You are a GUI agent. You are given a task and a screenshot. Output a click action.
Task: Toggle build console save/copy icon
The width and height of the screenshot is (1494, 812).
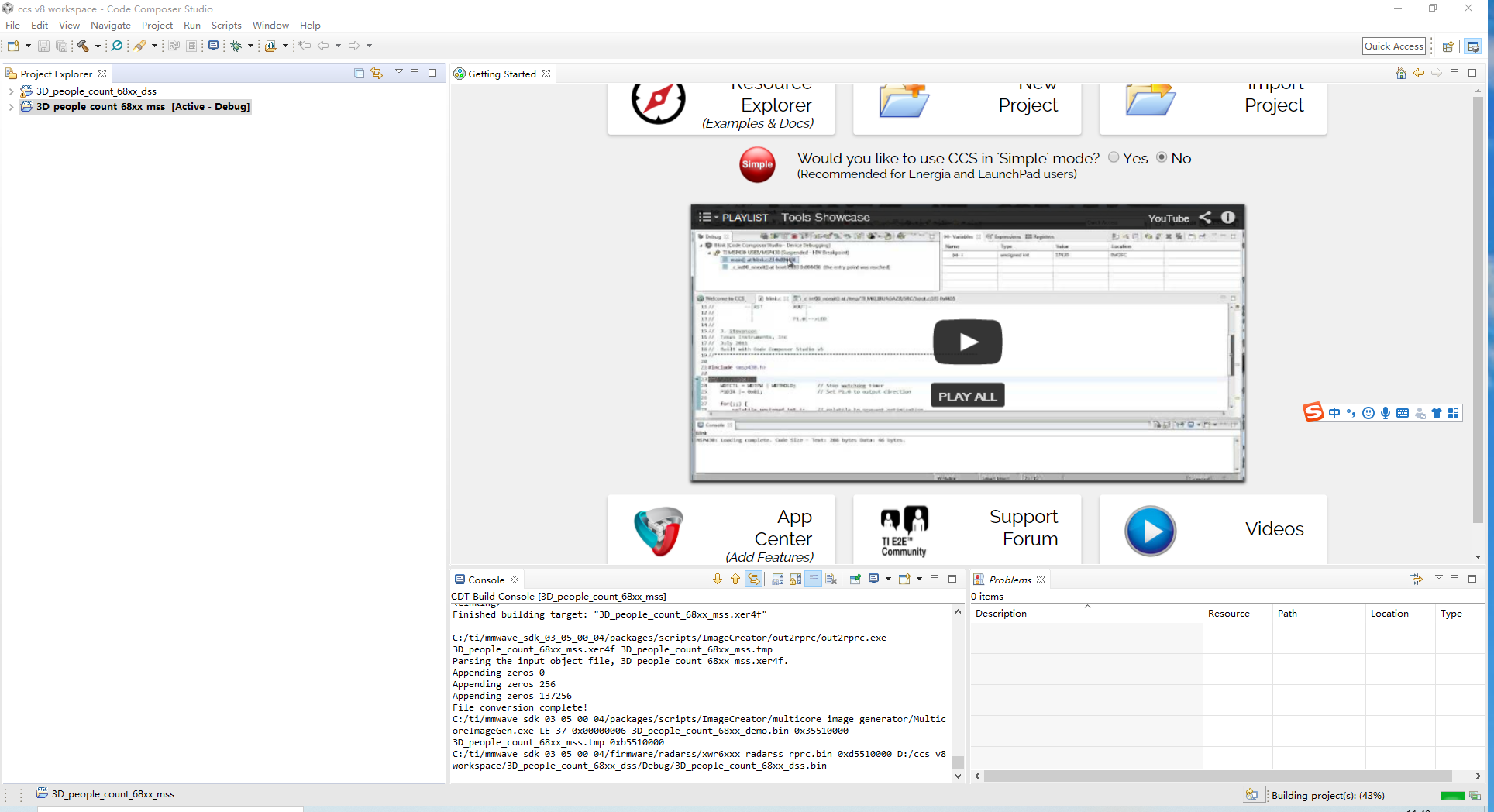pos(777,580)
